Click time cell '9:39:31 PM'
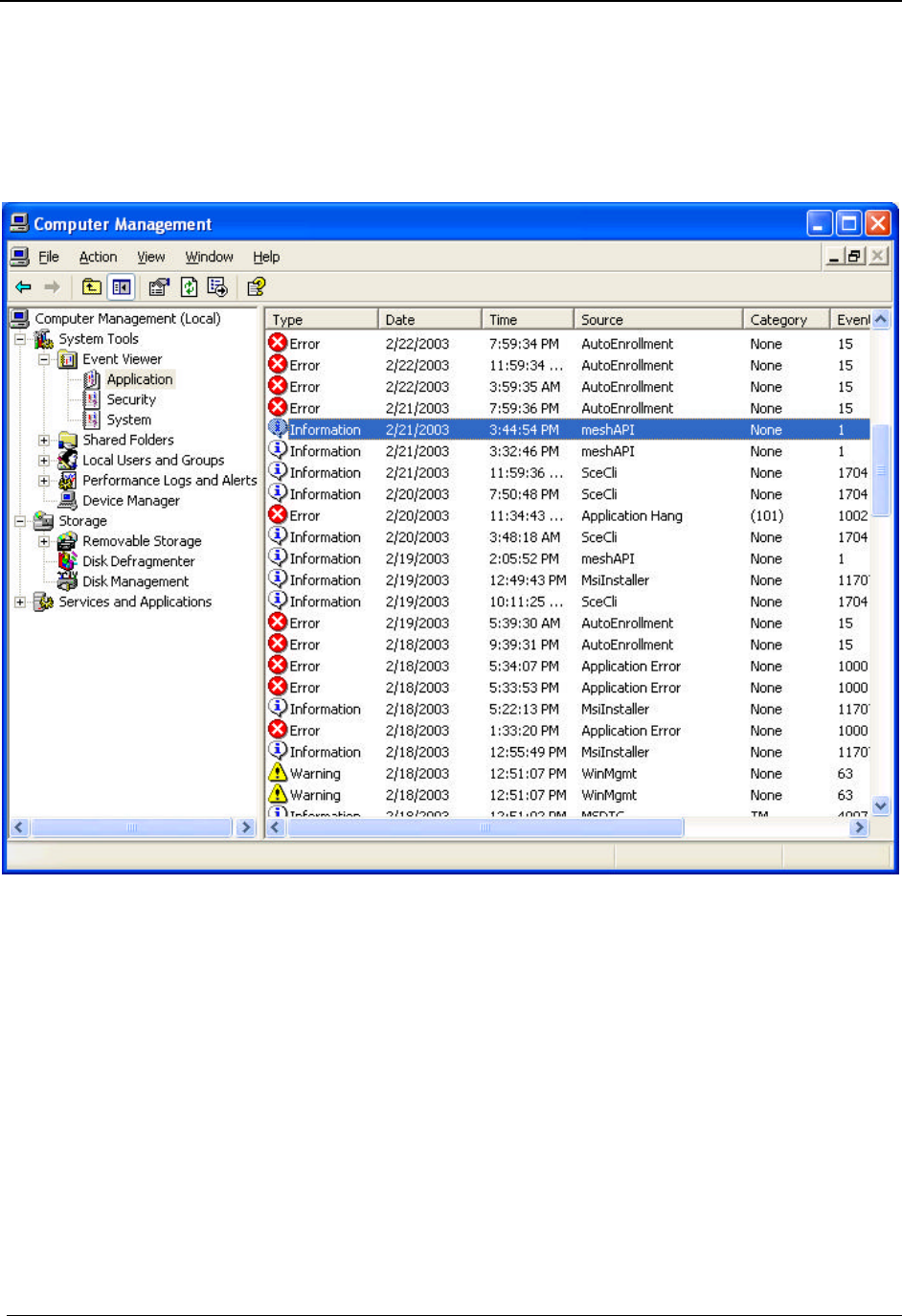 [524, 645]
